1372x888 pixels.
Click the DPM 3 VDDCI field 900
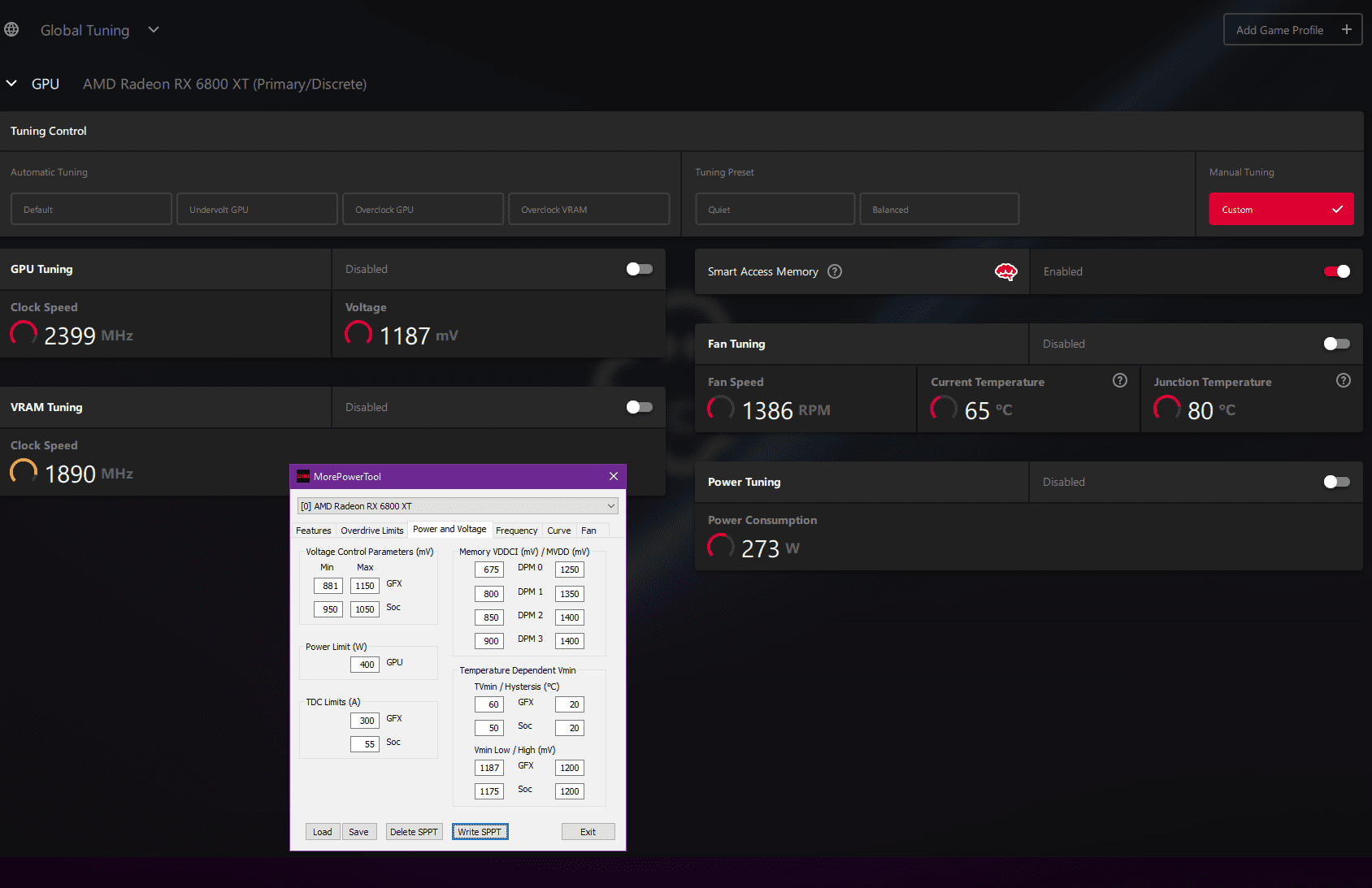(x=489, y=641)
